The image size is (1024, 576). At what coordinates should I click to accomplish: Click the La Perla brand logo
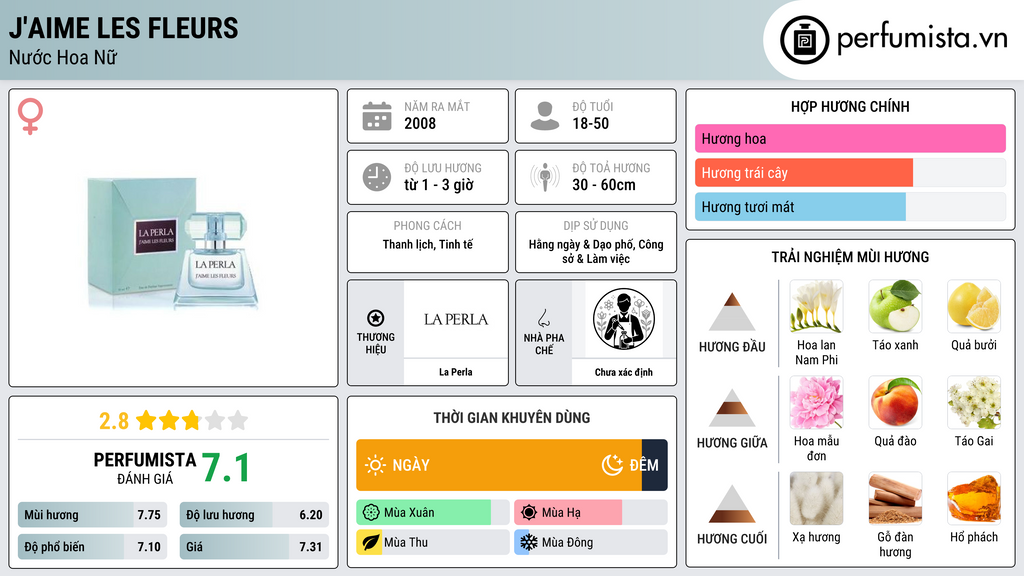pos(456,319)
